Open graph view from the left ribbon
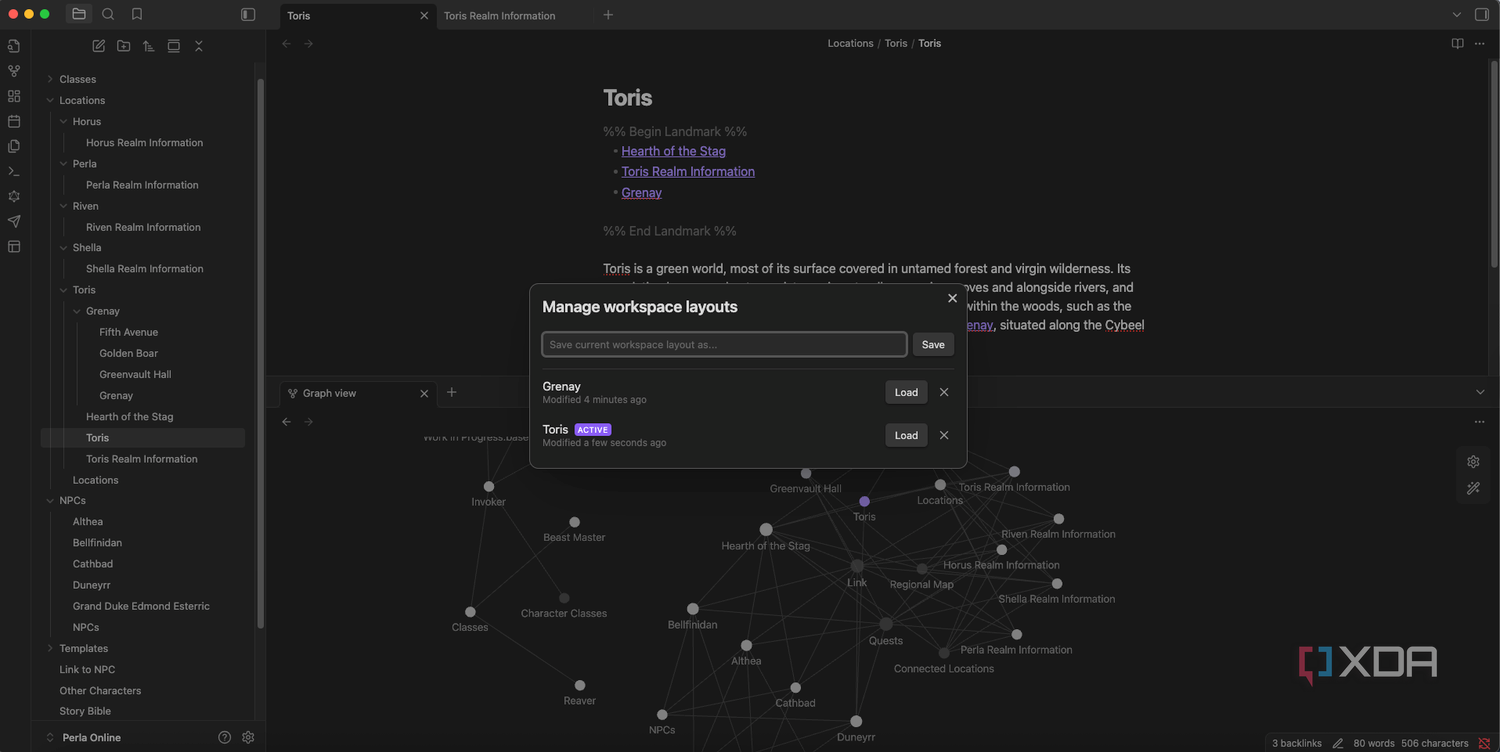 [x=14, y=71]
